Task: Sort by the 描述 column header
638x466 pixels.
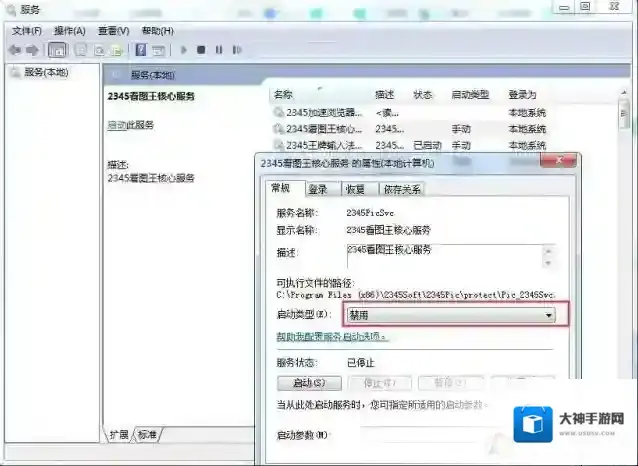Action: [x=384, y=95]
